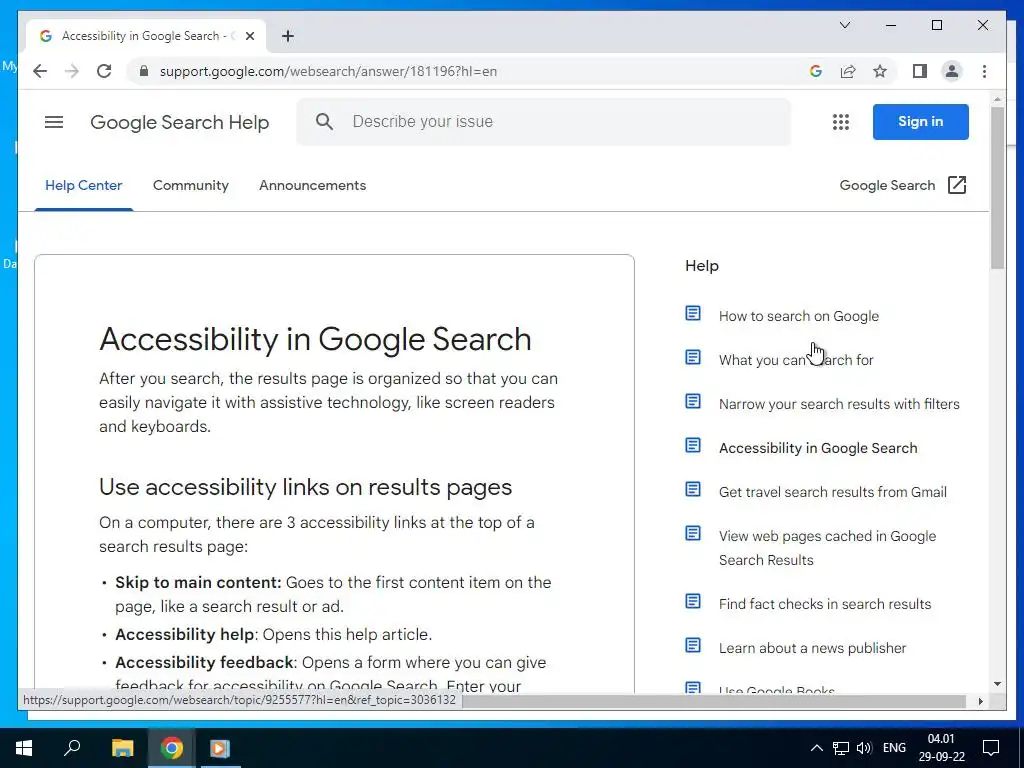
Task: Select the Accessibility in Google Search browser tab
Action: coord(146,36)
